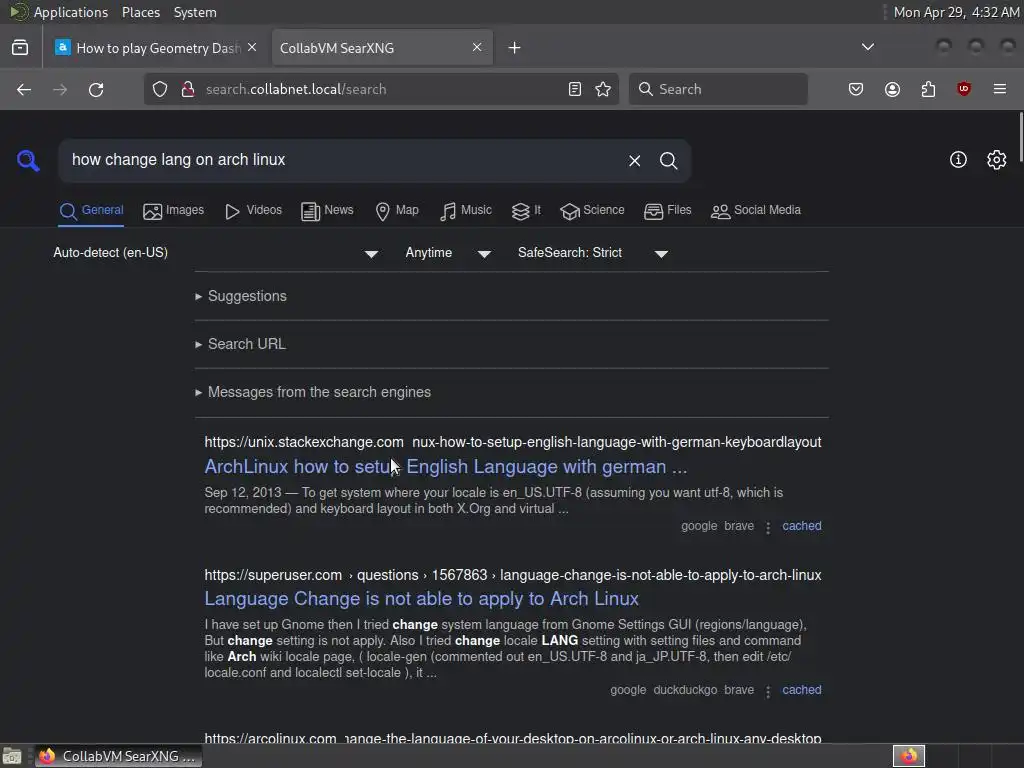Screen dimensions: 1024x768
Task: Click superuser.com result URL
Action: 513,575
